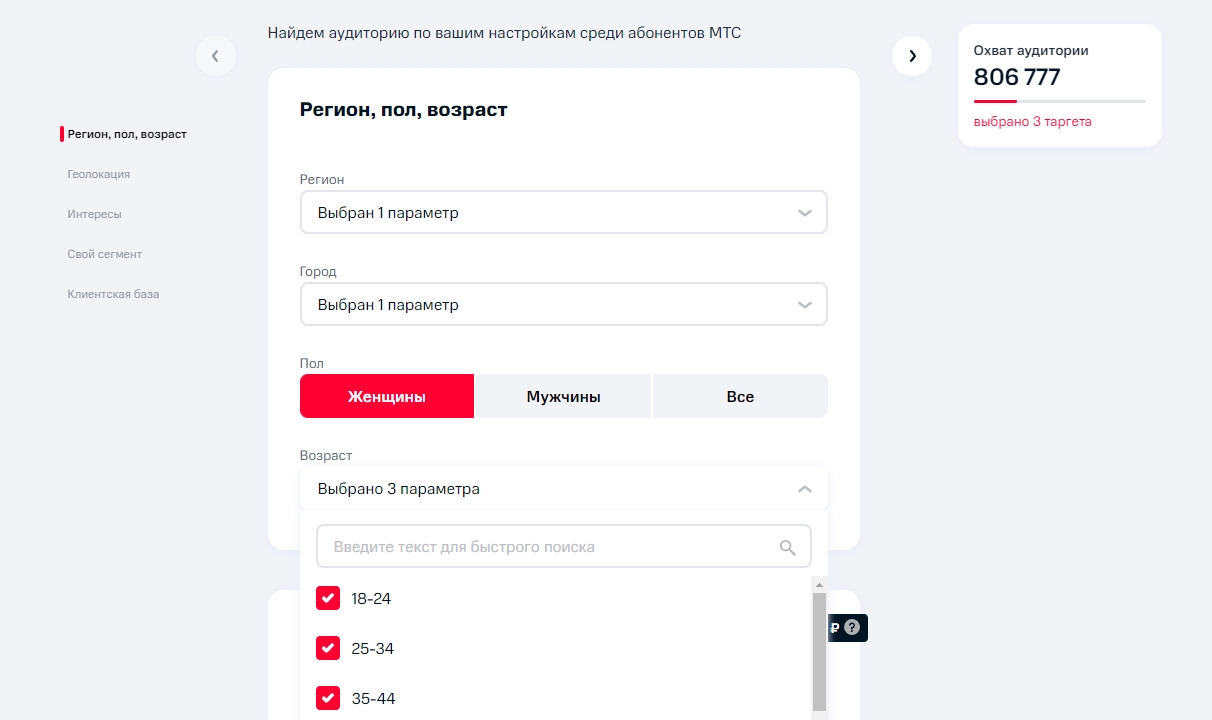Click the right arrow navigation circle
Screen dimensions: 1212x720
coord(912,56)
